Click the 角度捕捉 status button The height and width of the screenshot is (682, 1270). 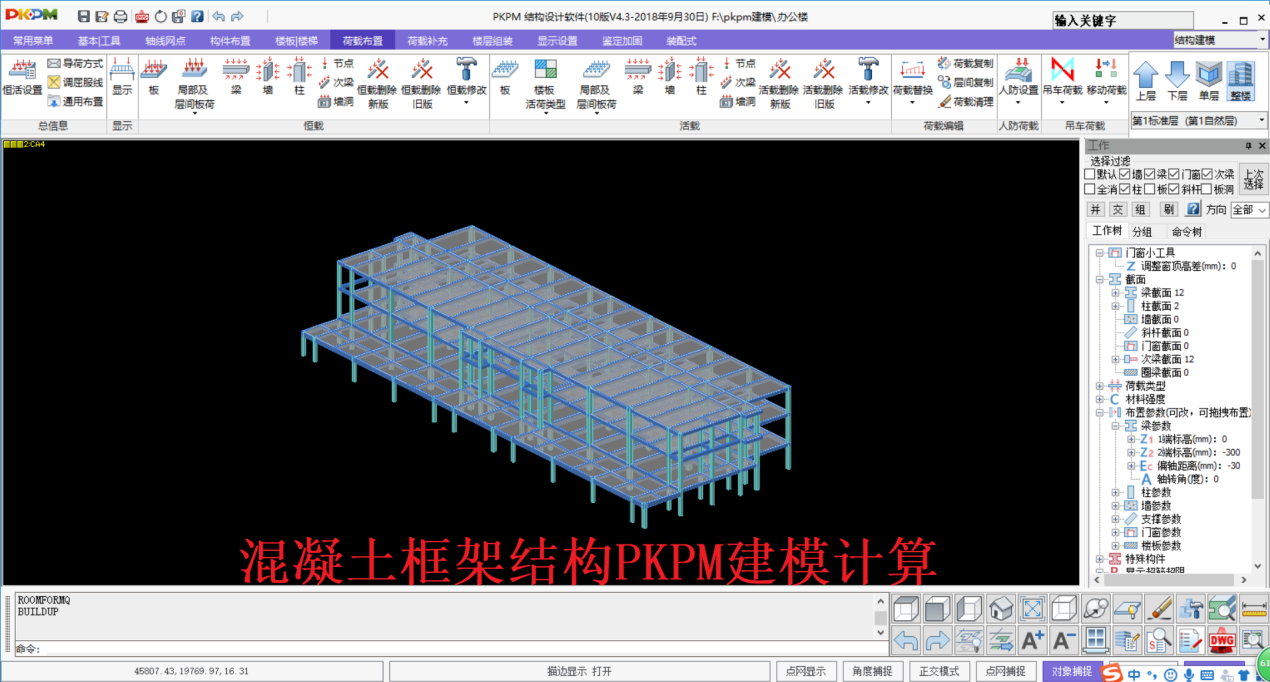(872, 671)
